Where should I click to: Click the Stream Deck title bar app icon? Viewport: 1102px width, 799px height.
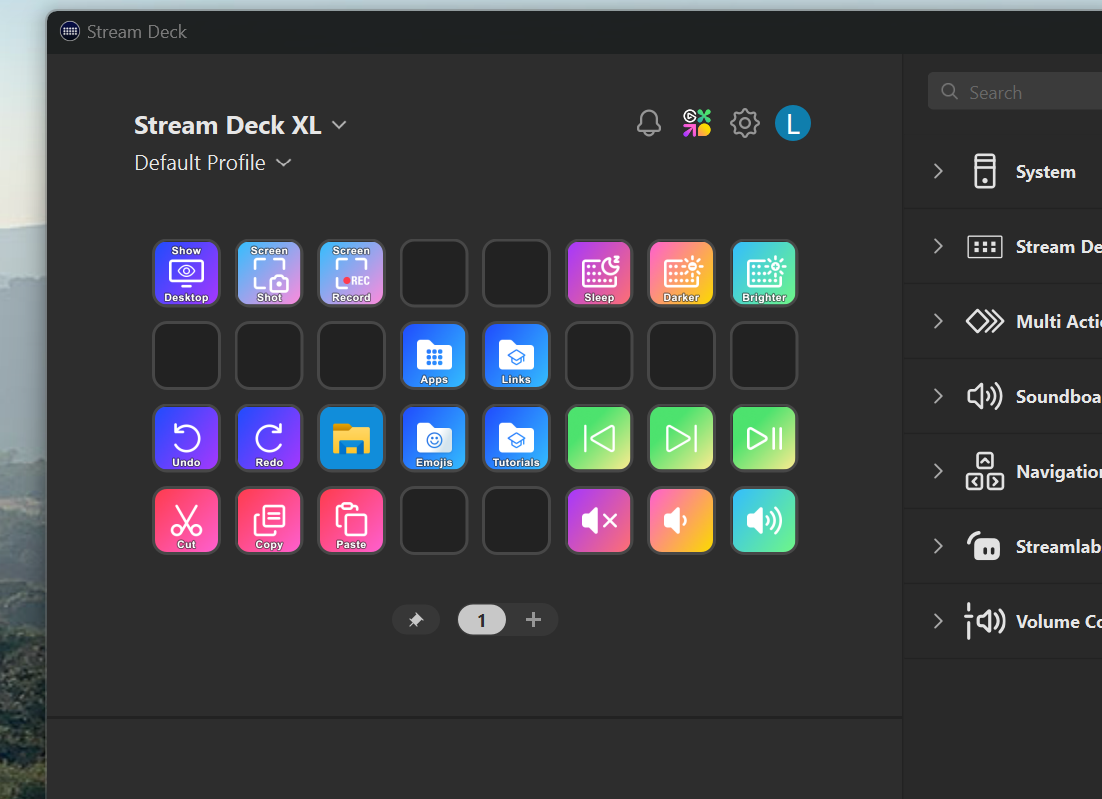pos(70,32)
